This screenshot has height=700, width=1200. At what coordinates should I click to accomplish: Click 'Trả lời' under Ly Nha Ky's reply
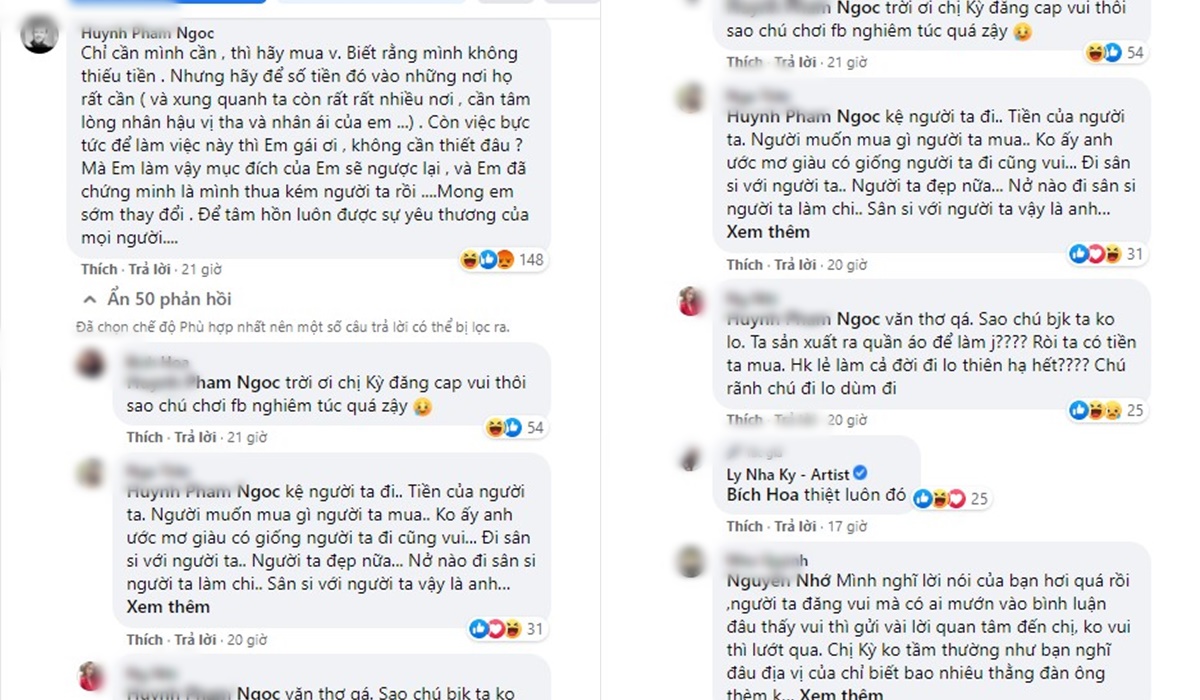point(795,526)
